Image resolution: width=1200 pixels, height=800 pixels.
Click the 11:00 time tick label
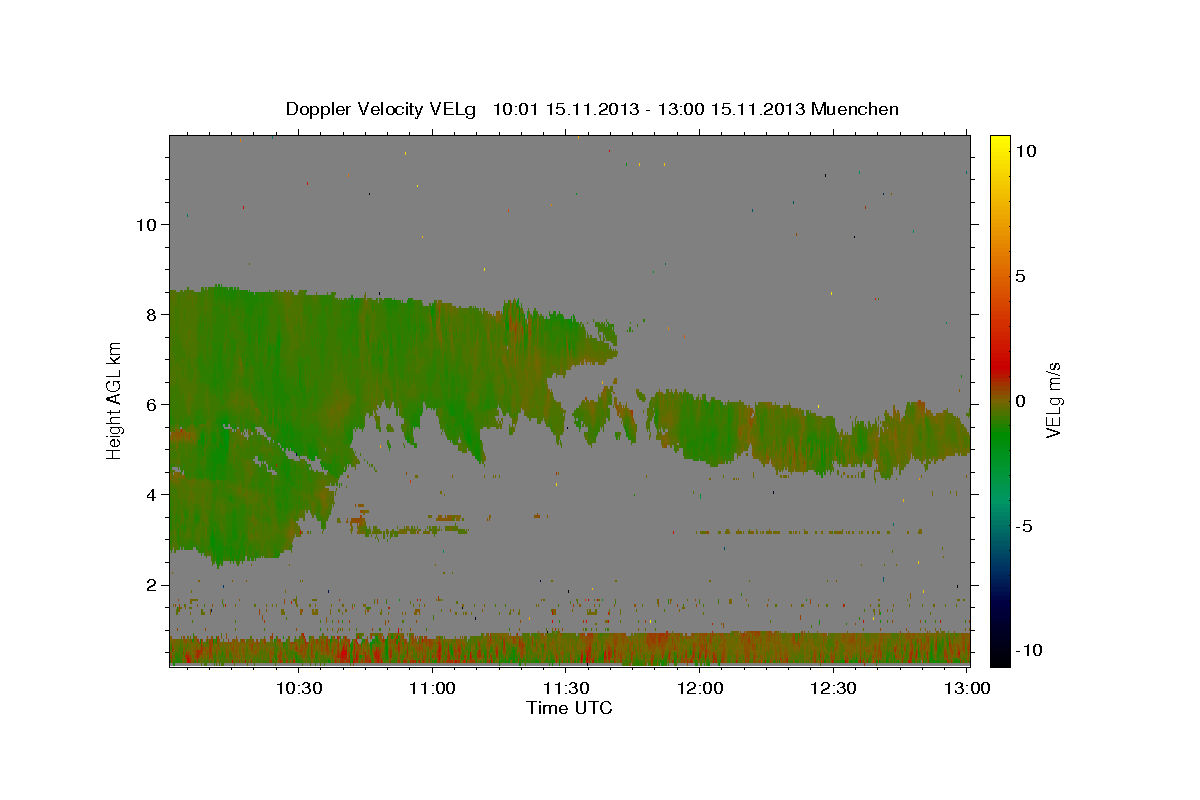[433, 689]
